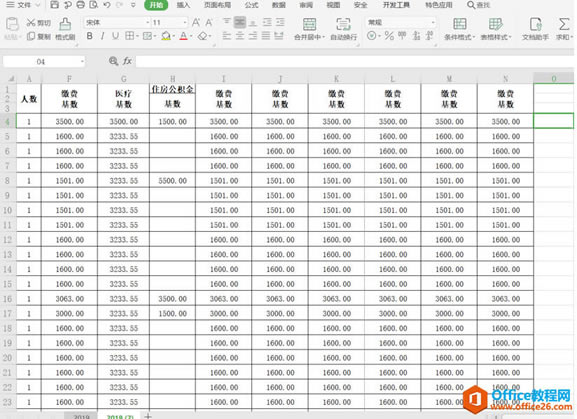Screen dimensions: 577x419
Task: Expand the font size dropdown
Action: (x=185, y=22)
